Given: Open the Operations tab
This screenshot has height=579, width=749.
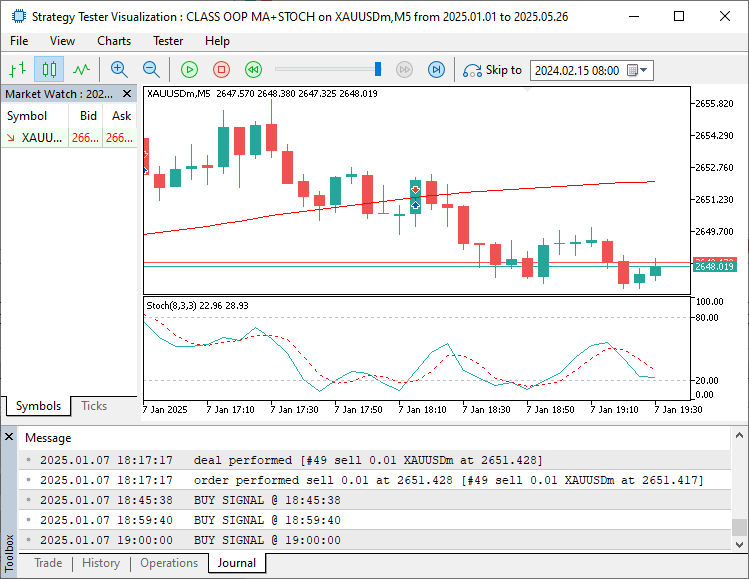Looking at the screenshot, I should pyautogui.click(x=169, y=563).
